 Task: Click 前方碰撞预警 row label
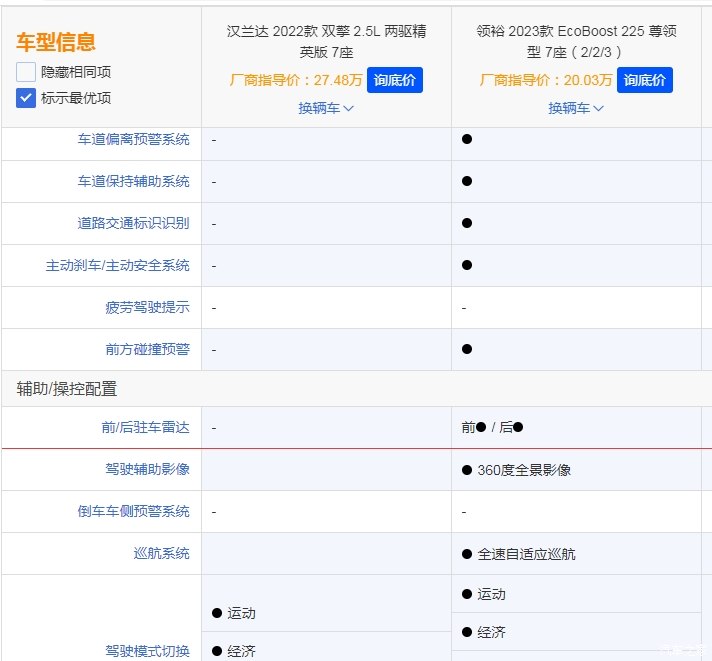click(x=147, y=349)
